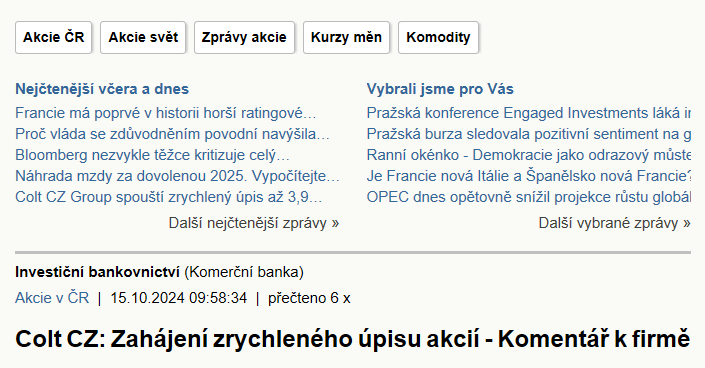Viewport: 705px width, 368px height.
Task: Open the Vybrali jsme pro Vás heading
Action: click(440, 89)
